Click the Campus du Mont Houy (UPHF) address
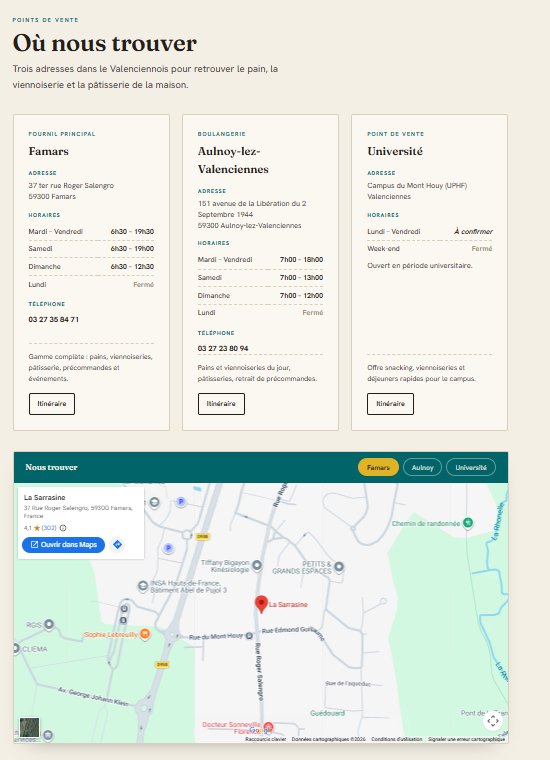Image resolution: width=550 pixels, height=760 pixels. (417, 186)
